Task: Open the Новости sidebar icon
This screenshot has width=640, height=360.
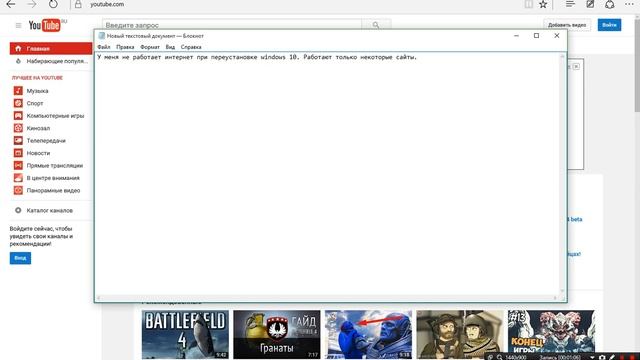Action: pyautogui.click(x=18, y=153)
